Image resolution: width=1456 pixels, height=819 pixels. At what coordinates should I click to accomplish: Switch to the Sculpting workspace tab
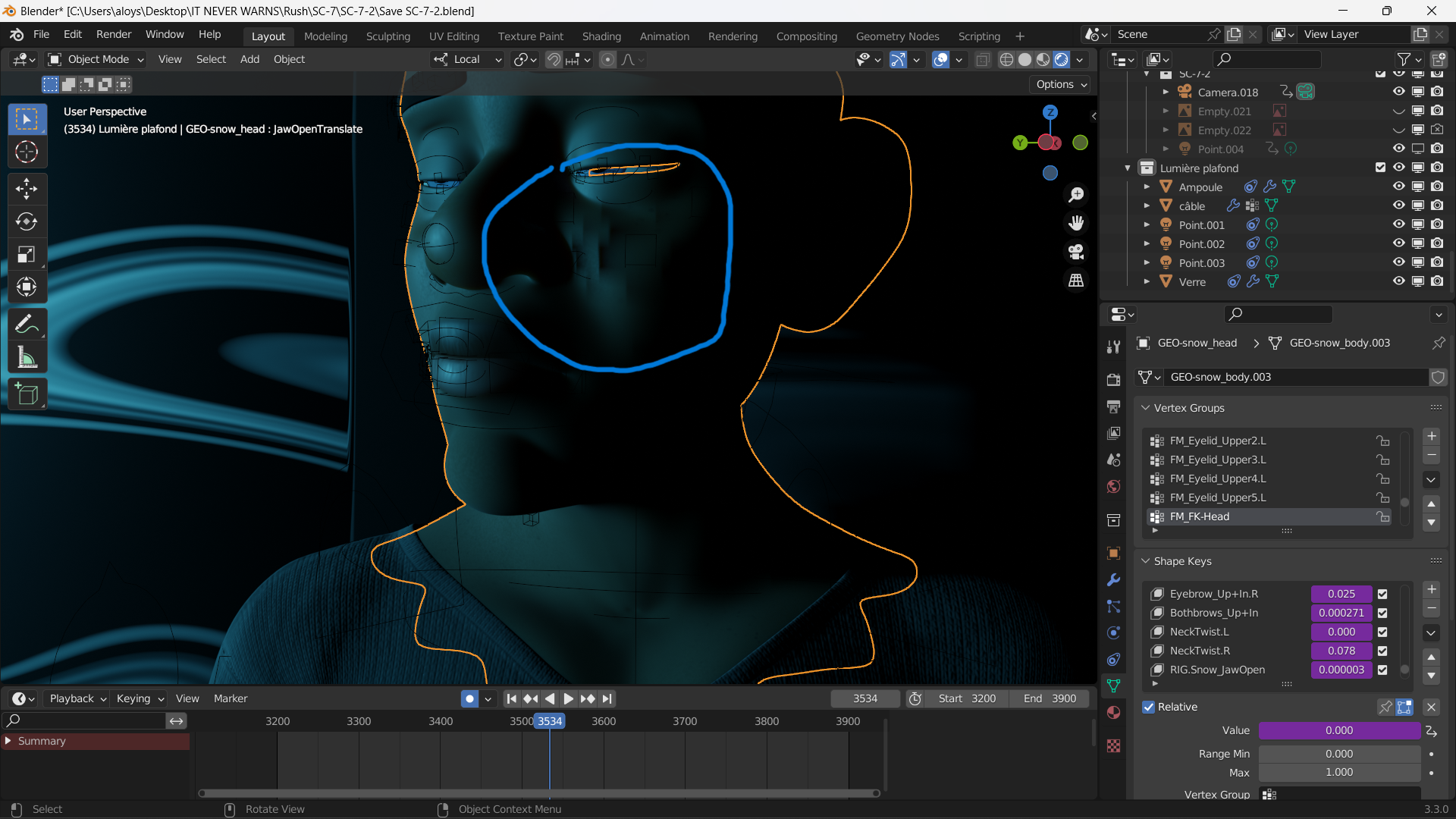click(388, 36)
